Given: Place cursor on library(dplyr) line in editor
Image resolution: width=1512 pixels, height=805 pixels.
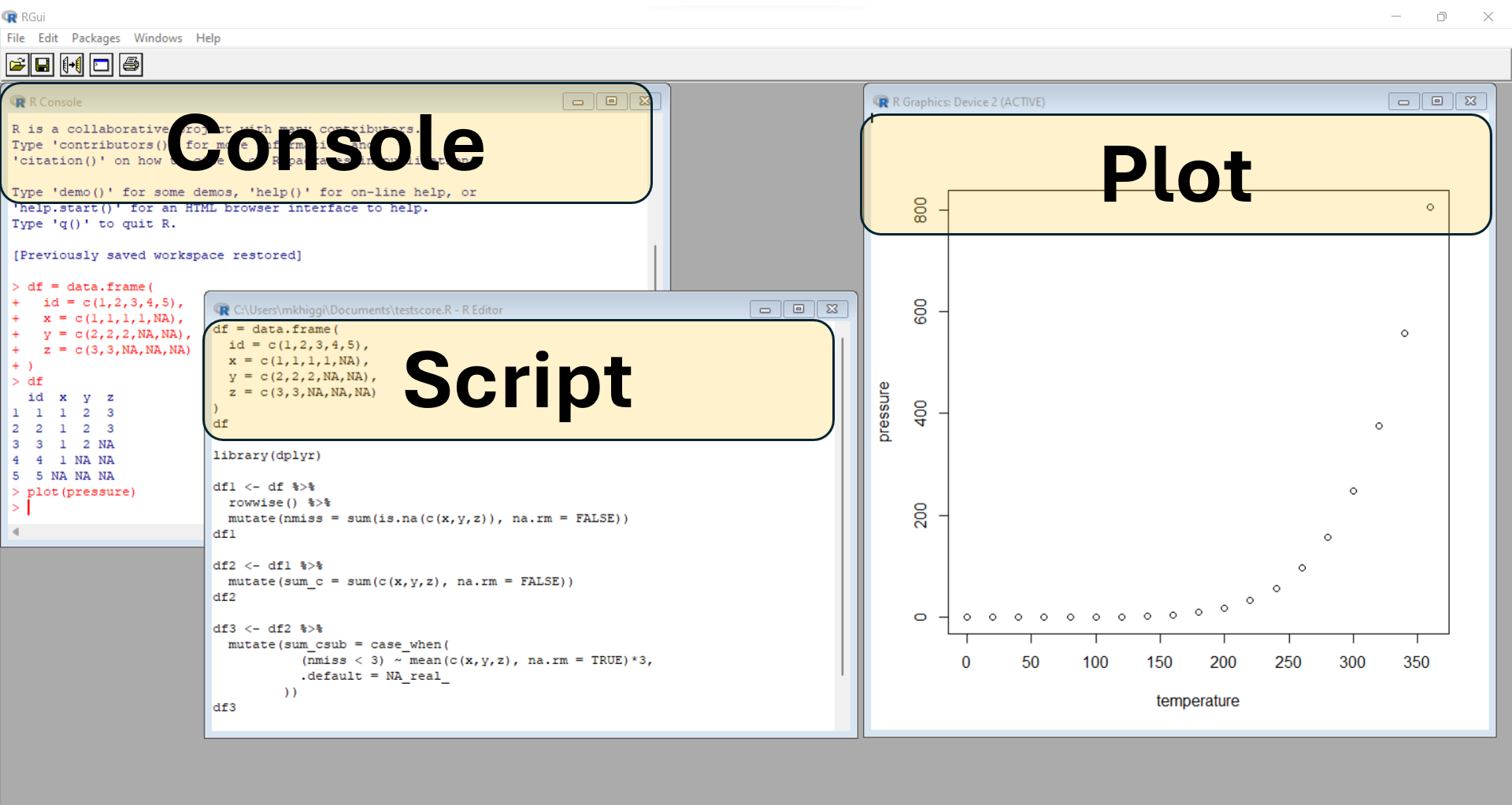Looking at the screenshot, I should (x=268, y=456).
